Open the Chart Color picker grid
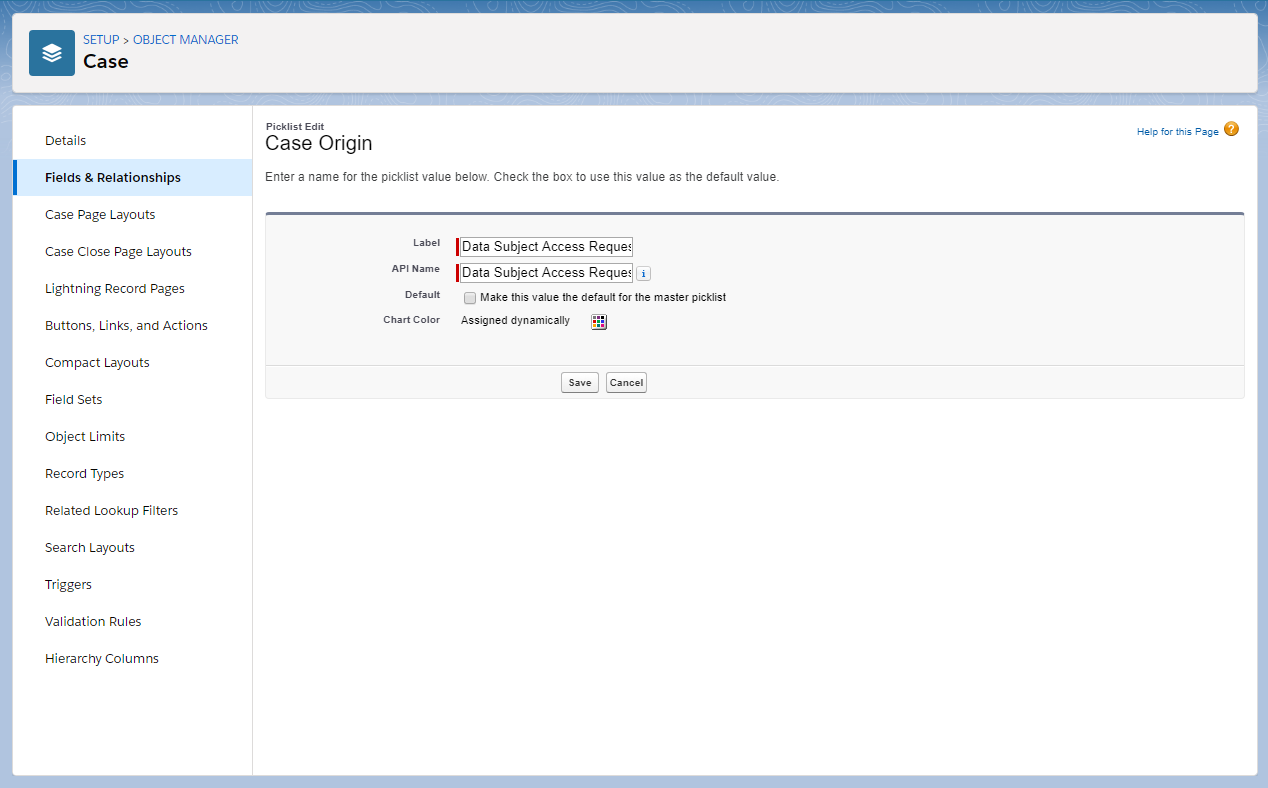This screenshot has height=788, width=1268. coord(598,321)
